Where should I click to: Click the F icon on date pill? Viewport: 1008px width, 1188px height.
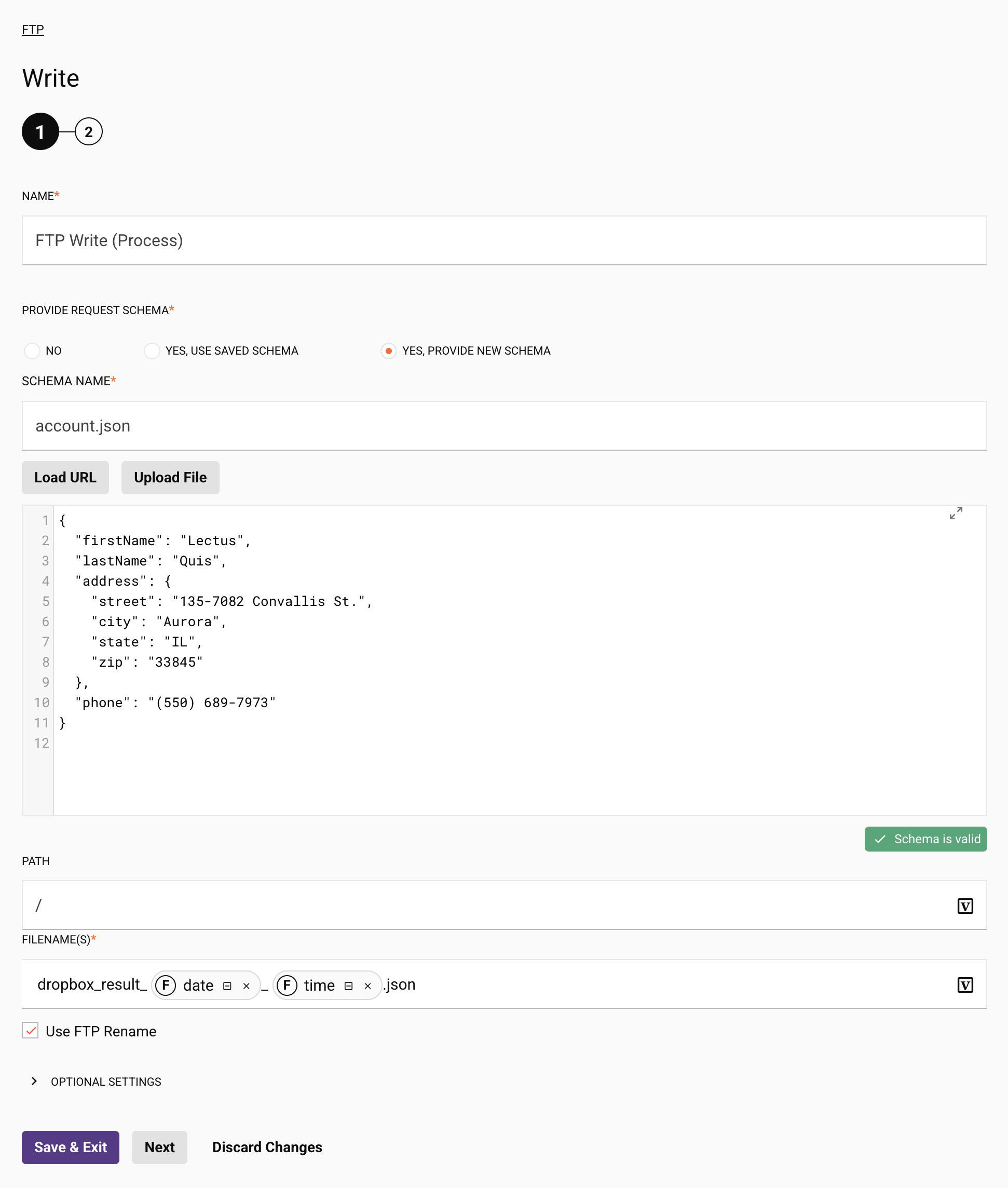tap(166, 985)
